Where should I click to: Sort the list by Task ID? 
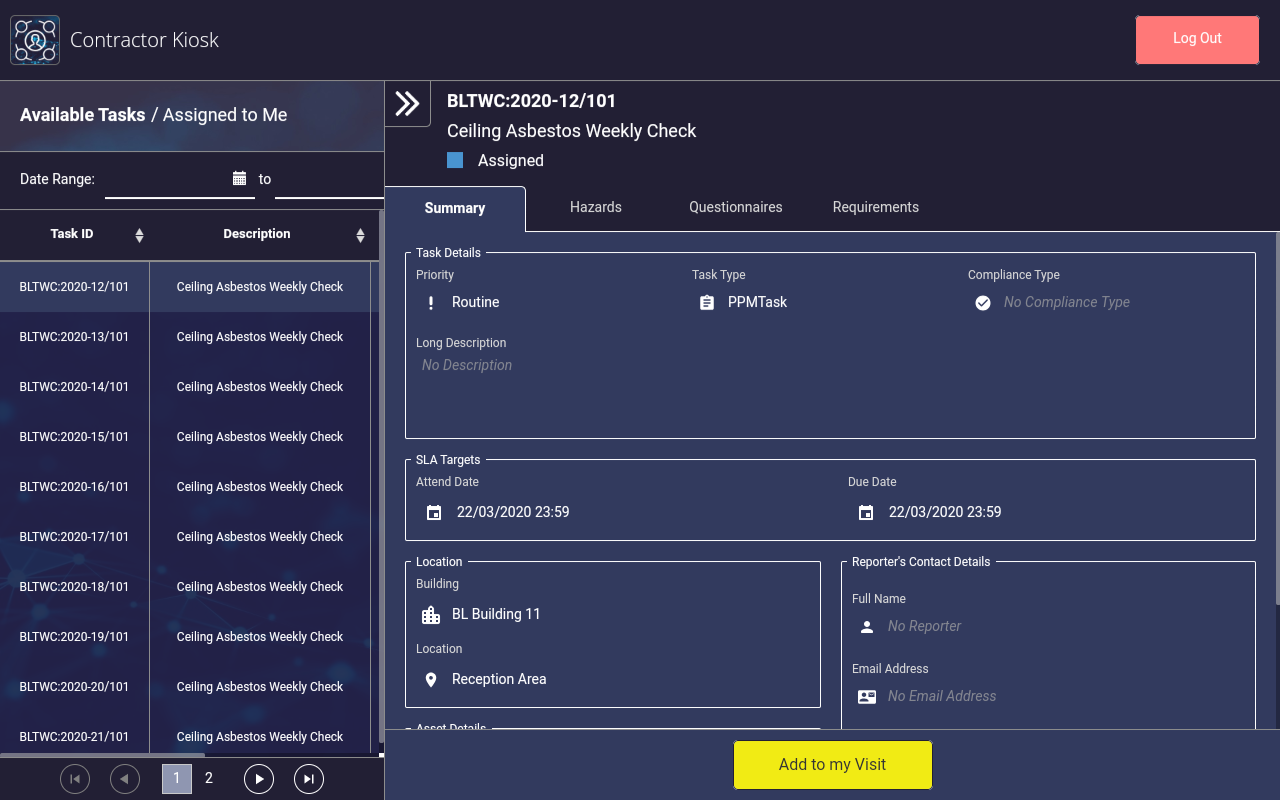click(139, 235)
